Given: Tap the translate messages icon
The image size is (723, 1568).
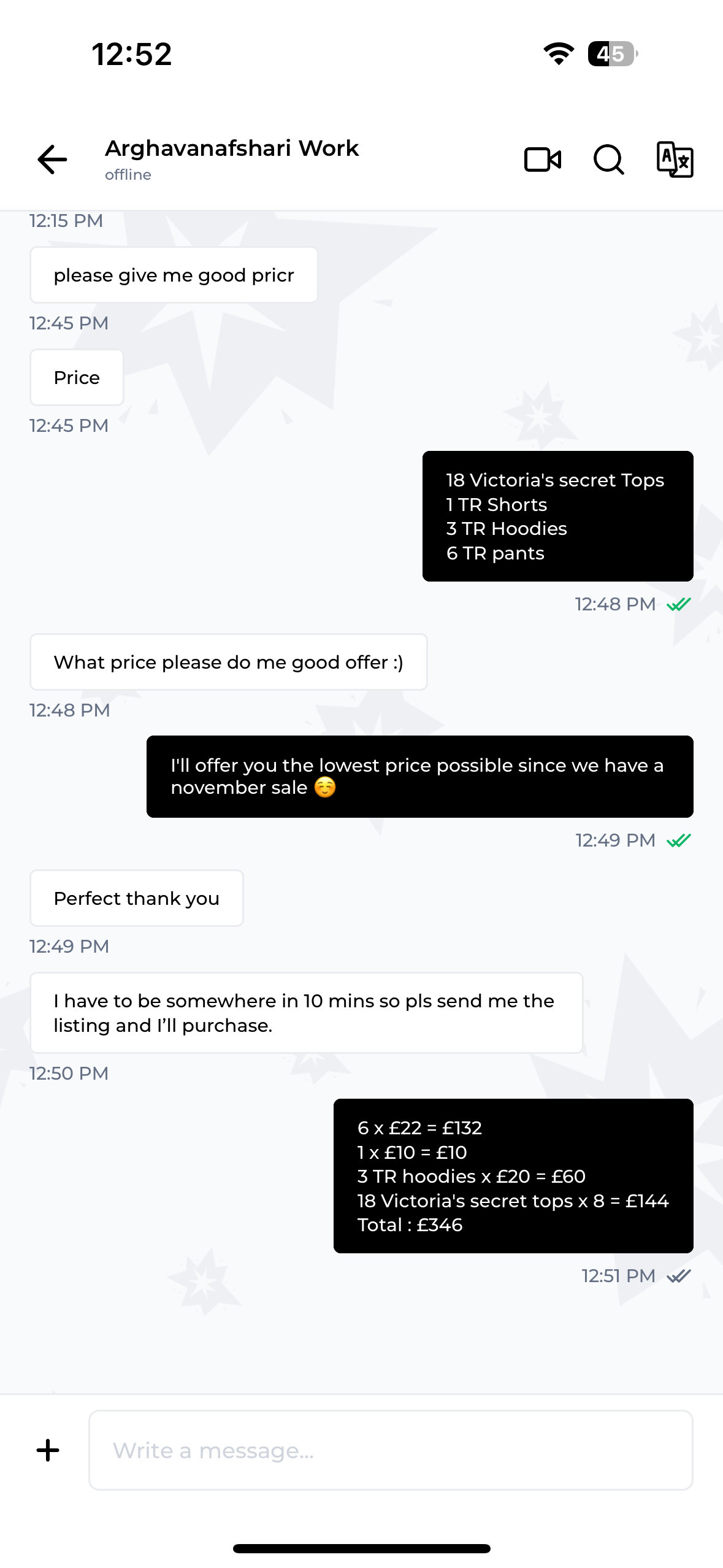Looking at the screenshot, I should coord(675,159).
